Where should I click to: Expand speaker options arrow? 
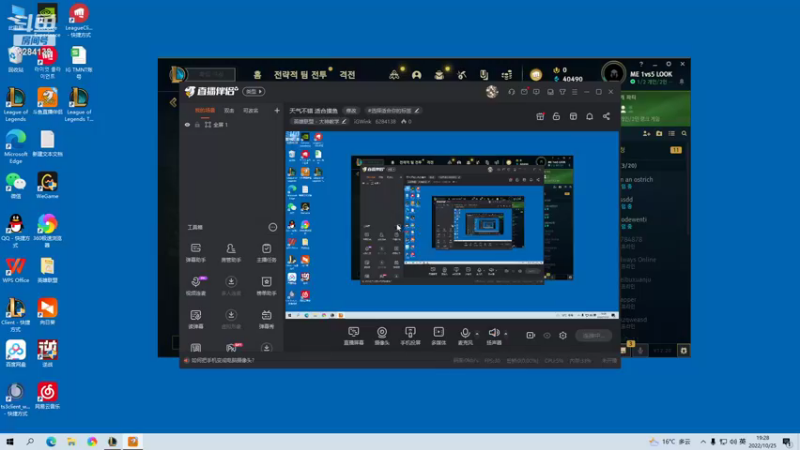506,334
